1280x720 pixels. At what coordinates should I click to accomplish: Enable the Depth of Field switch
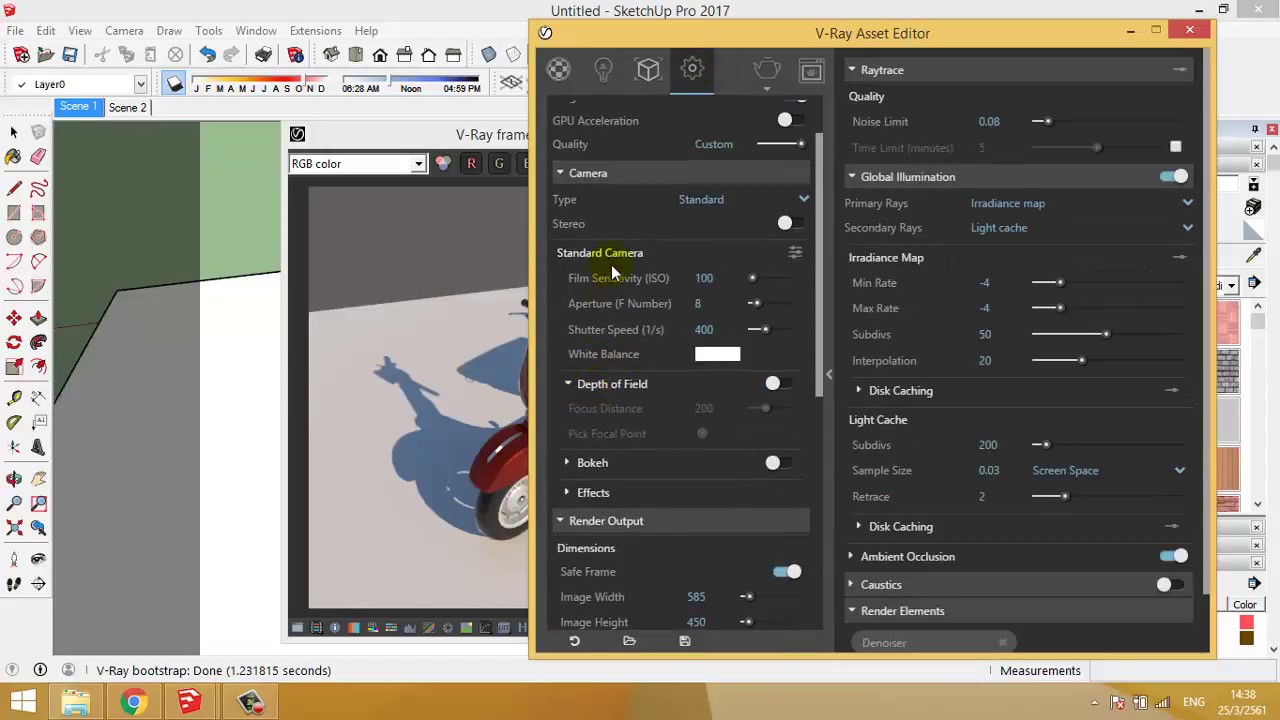[x=778, y=384]
